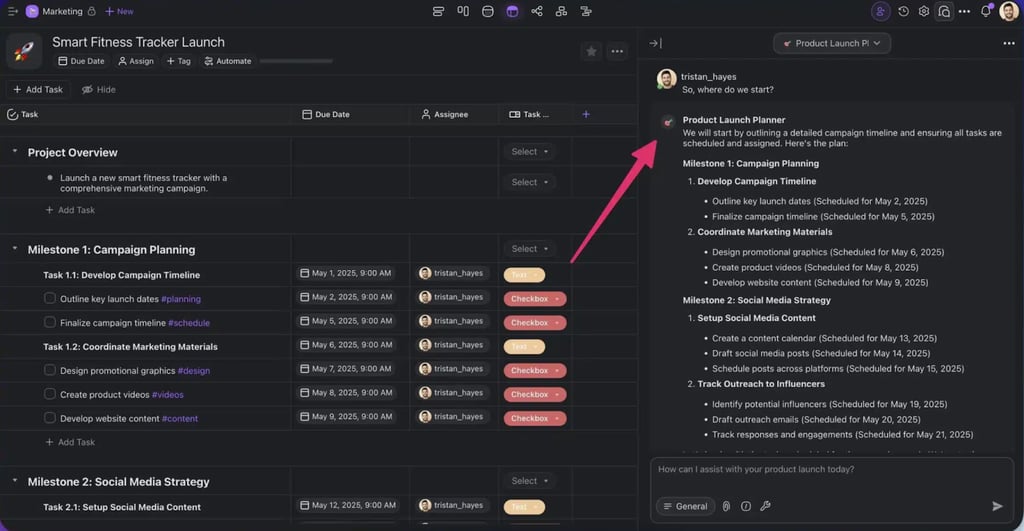Click the purple add-member icon at top right

(880, 11)
